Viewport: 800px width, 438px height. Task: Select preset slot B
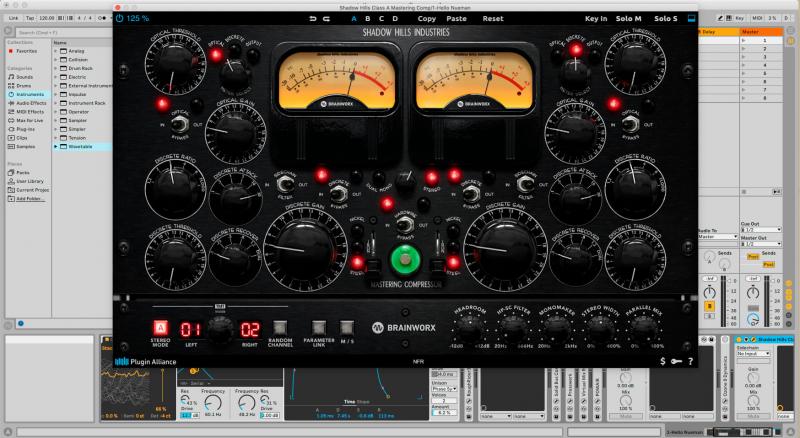point(368,19)
